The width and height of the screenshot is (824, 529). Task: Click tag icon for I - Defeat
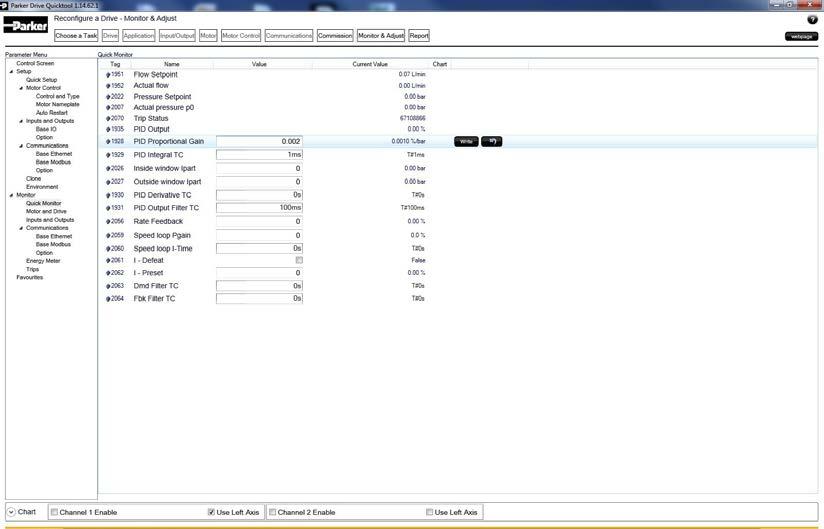point(108,261)
